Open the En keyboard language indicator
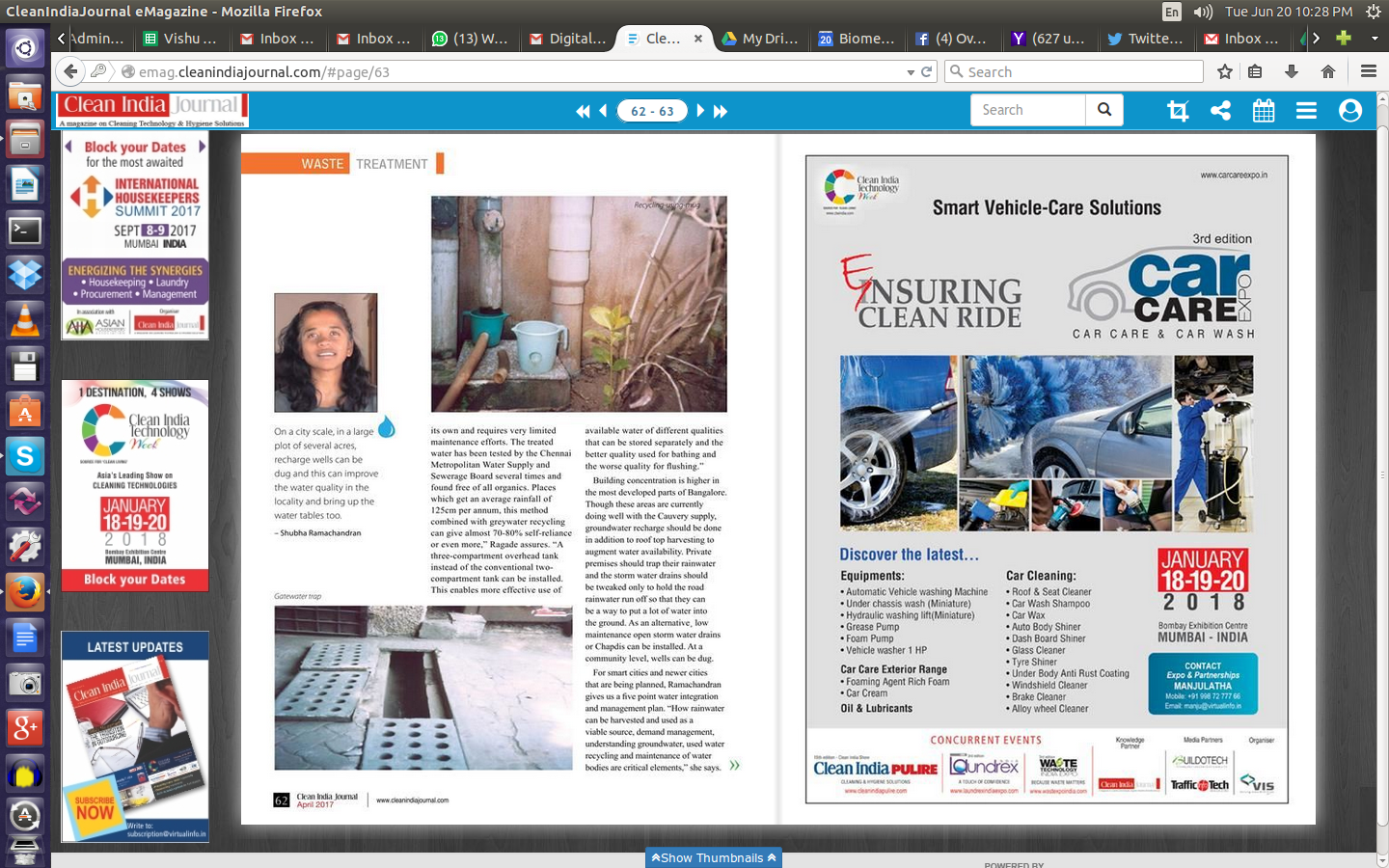The height and width of the screenshot is (868, 1389). coord(1172,12)
